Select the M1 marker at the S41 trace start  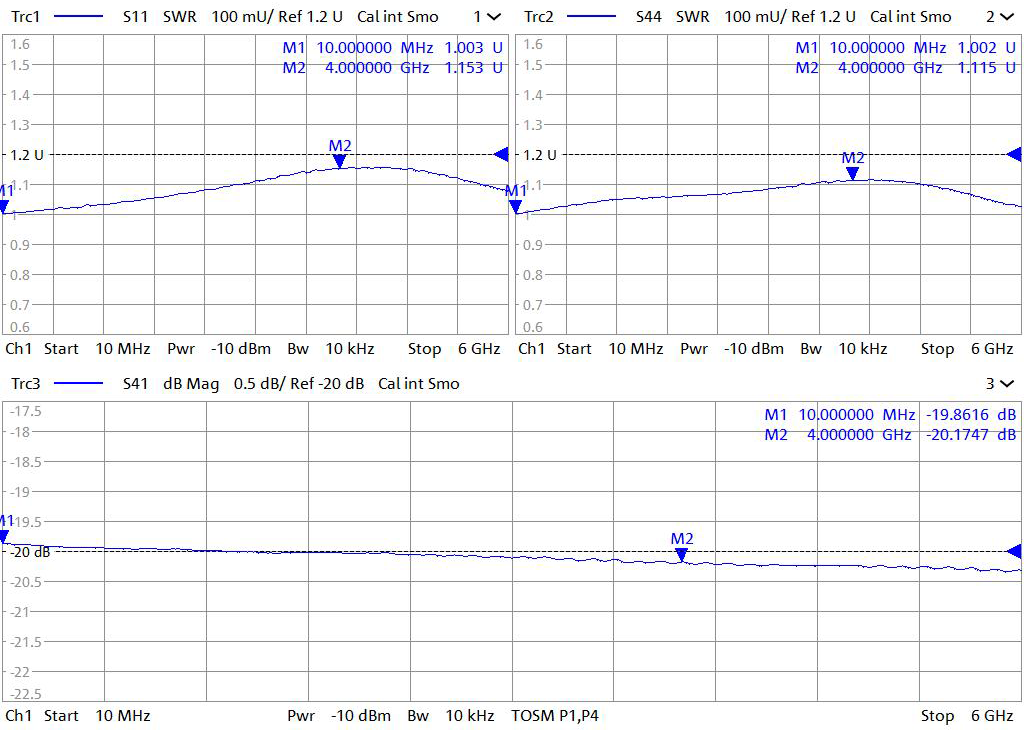[x=5, y=536]
